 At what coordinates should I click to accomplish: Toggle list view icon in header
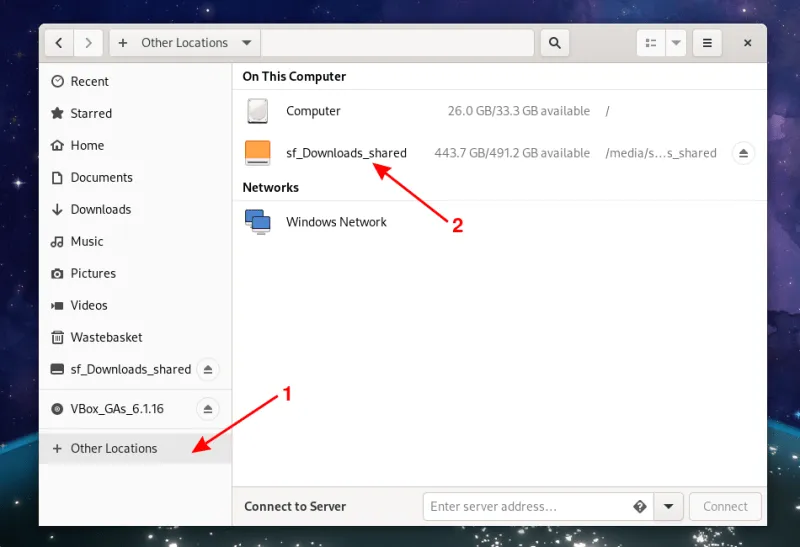tap(651, 43)
